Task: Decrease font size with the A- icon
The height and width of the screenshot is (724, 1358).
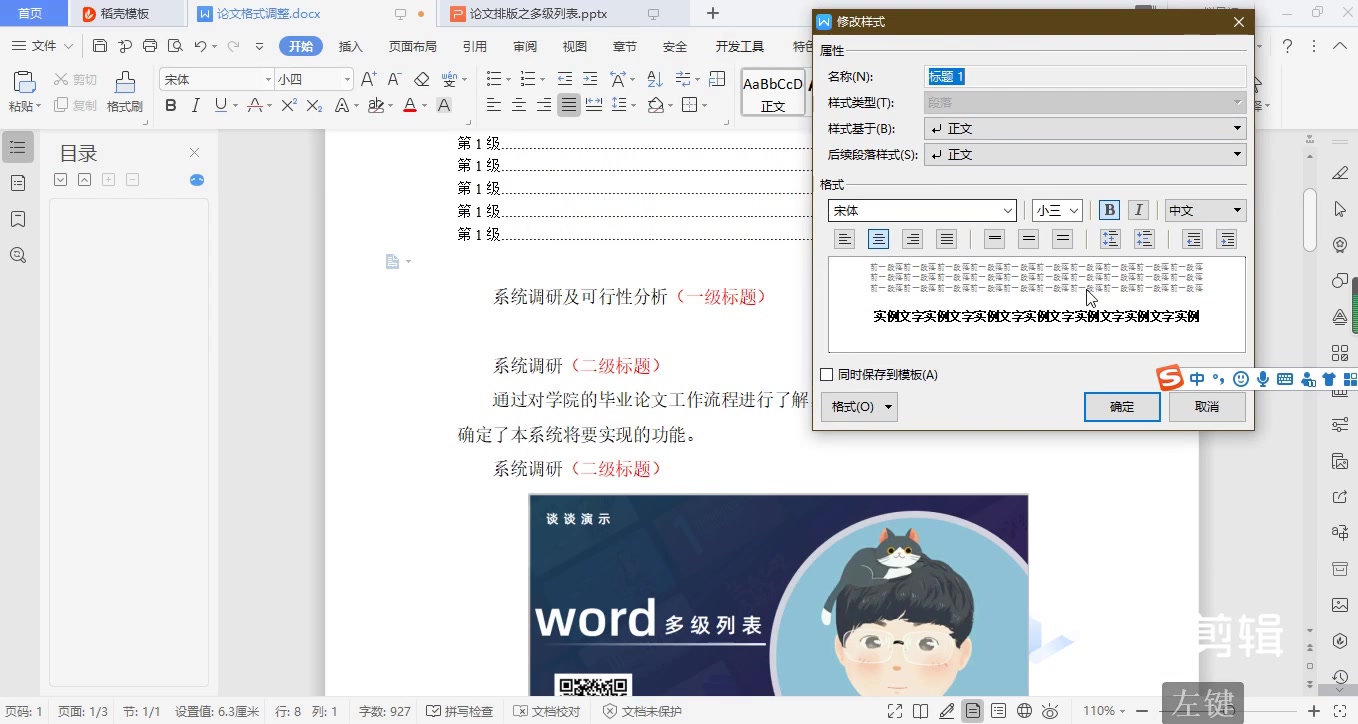Action: pos(394,79)
